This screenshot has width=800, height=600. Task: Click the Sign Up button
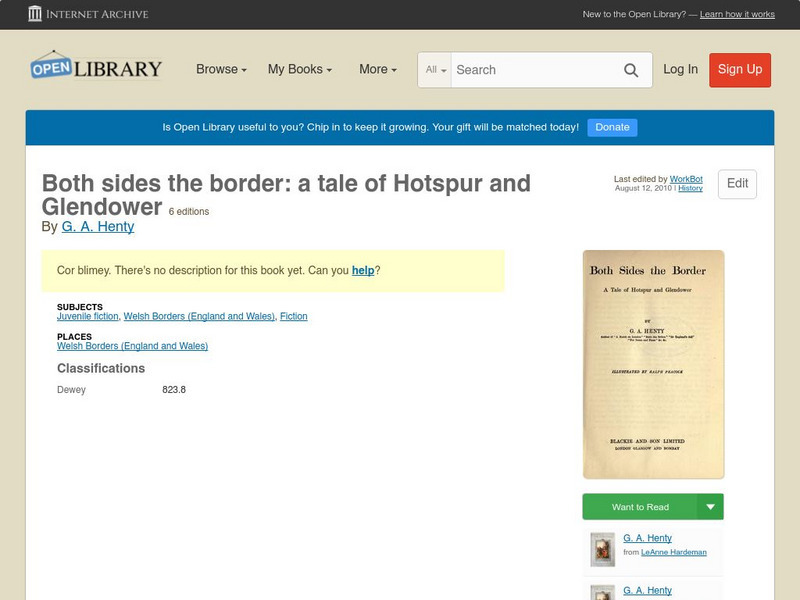click(x=739, y=70)
